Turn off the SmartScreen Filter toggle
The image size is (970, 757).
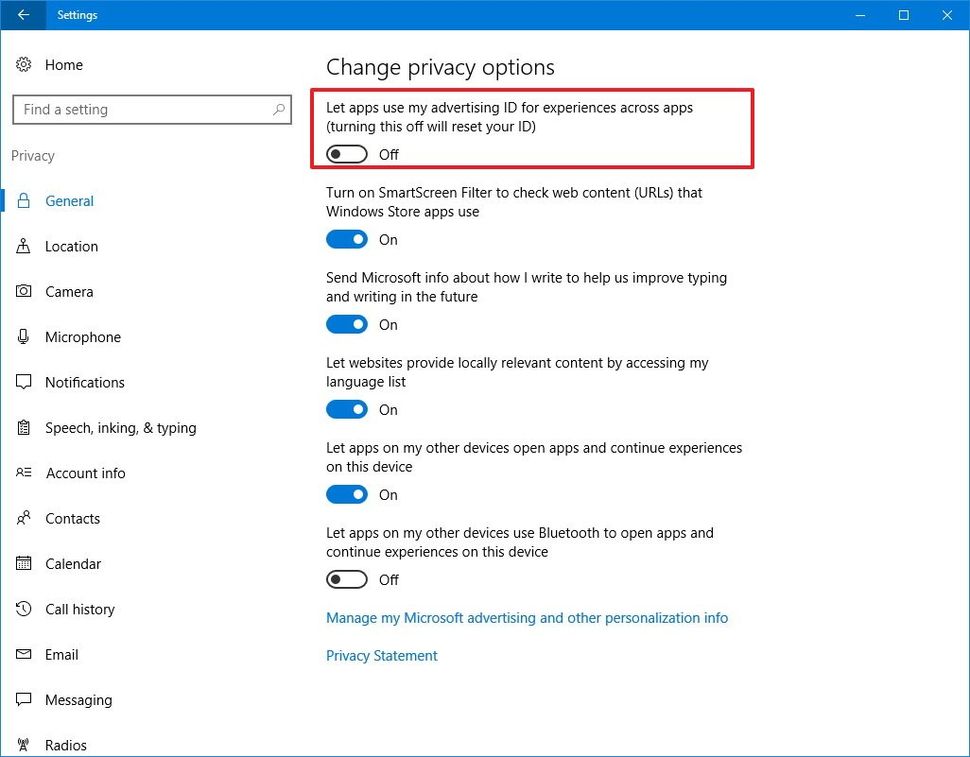pyautogui.click(x=346, y=239)
